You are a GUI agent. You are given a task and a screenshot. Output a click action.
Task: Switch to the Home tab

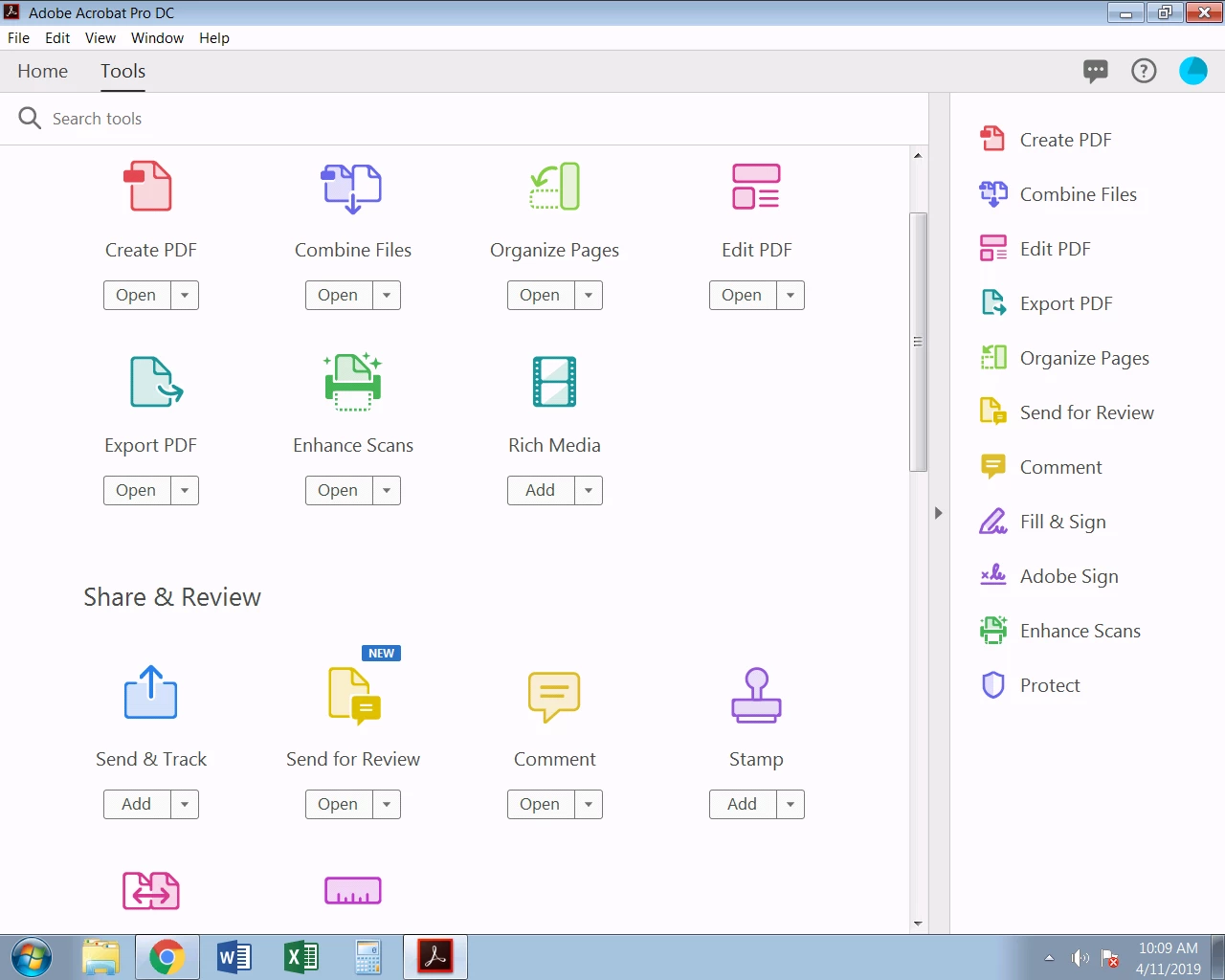[43, 71]
